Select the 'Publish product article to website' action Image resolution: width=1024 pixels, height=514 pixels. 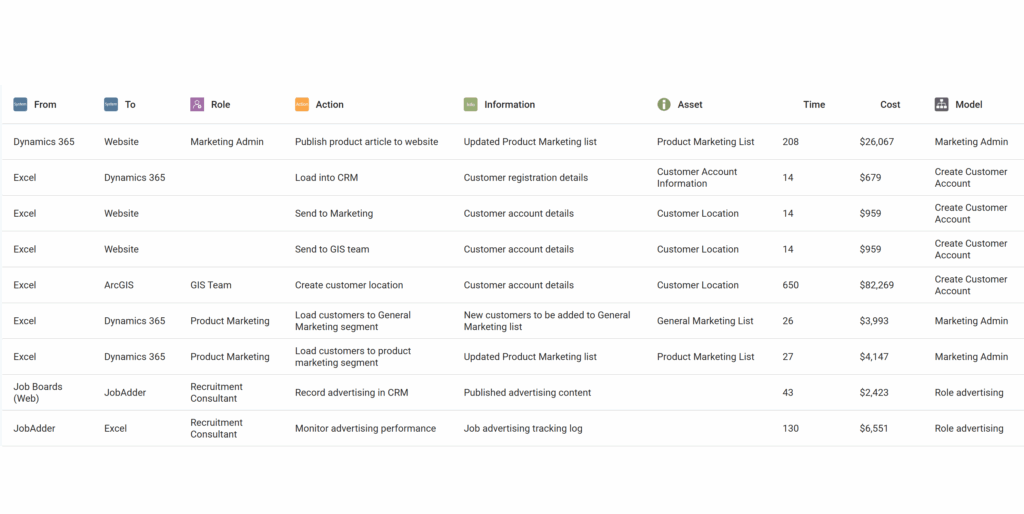(x=366, y=142)
